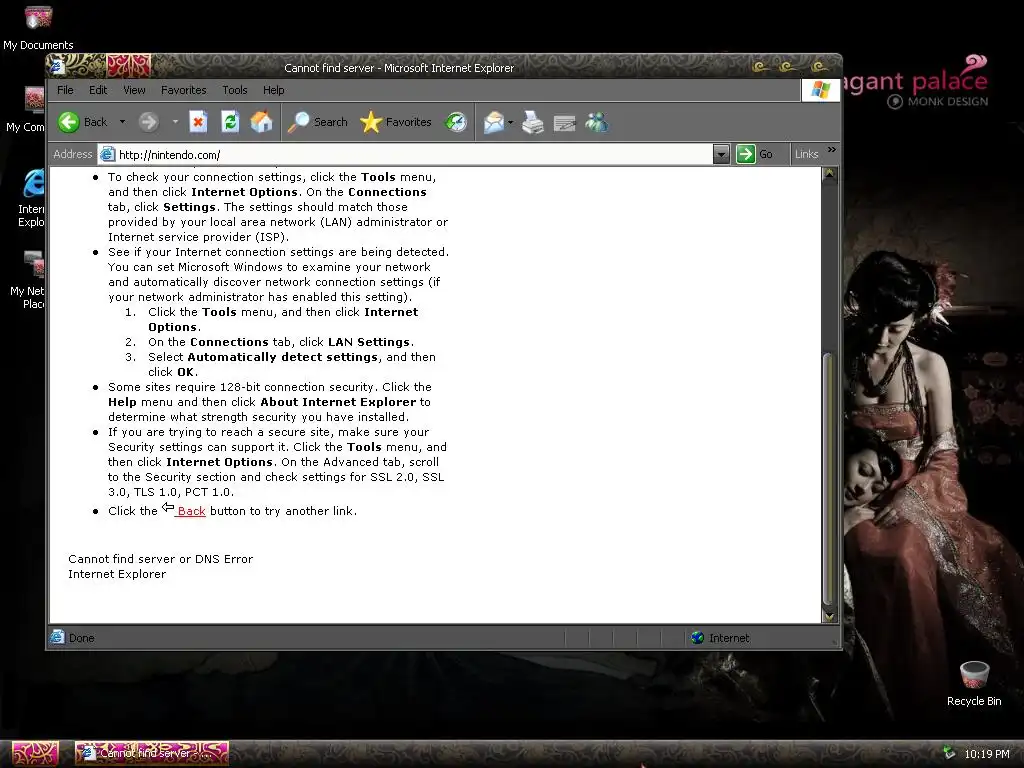Screen dimensions: 1024x768
Task: Open the Edit menu
Action: 98,90
